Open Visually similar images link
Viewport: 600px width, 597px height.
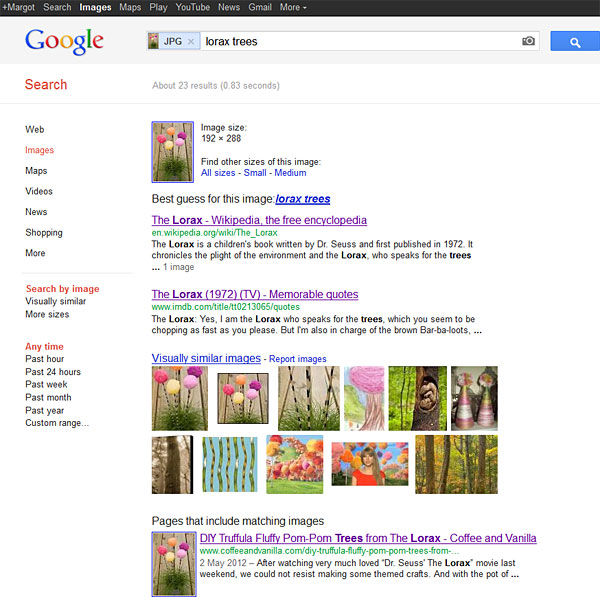pyautogui.click(x=206, y=358)
